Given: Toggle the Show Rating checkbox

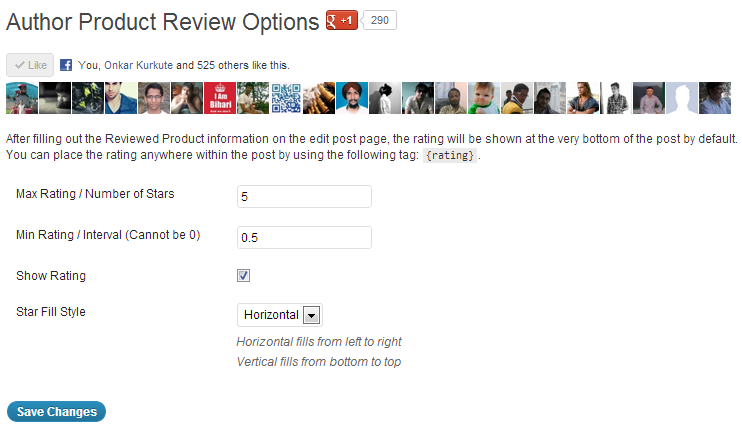Looking at the screenshot, I should pyautogui.click(x=243, y=275).
